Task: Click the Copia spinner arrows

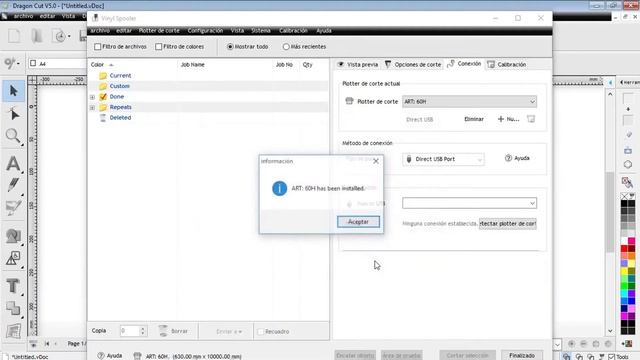Action: pyautogui.click(x=142, y=331)
